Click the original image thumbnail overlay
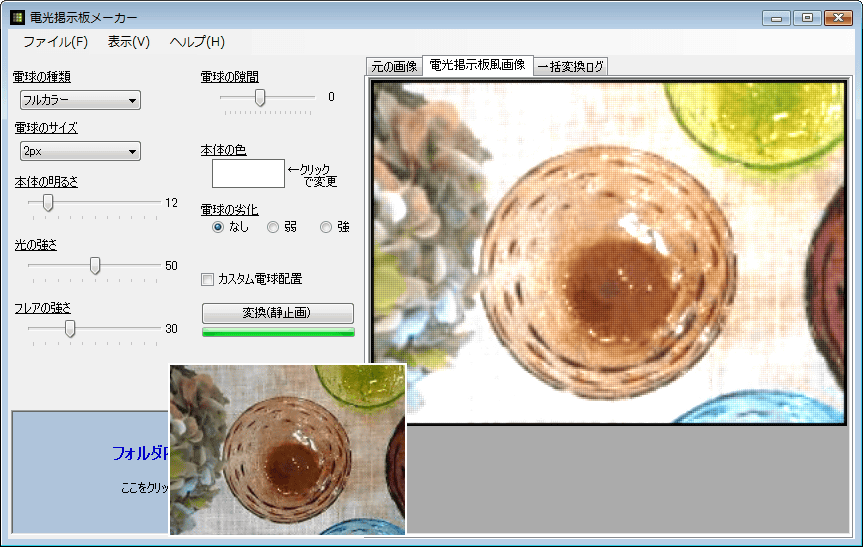 coord(287,450)
